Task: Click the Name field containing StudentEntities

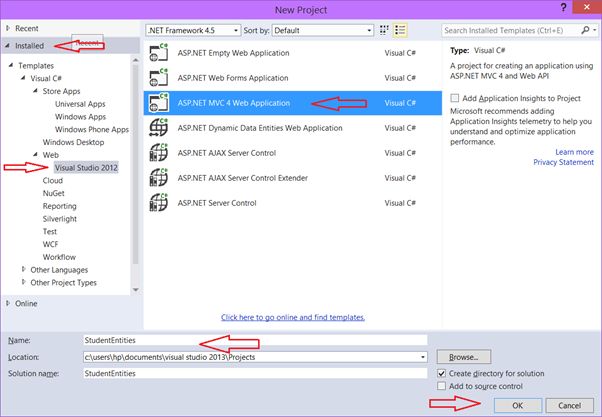Action: [255, 340]
